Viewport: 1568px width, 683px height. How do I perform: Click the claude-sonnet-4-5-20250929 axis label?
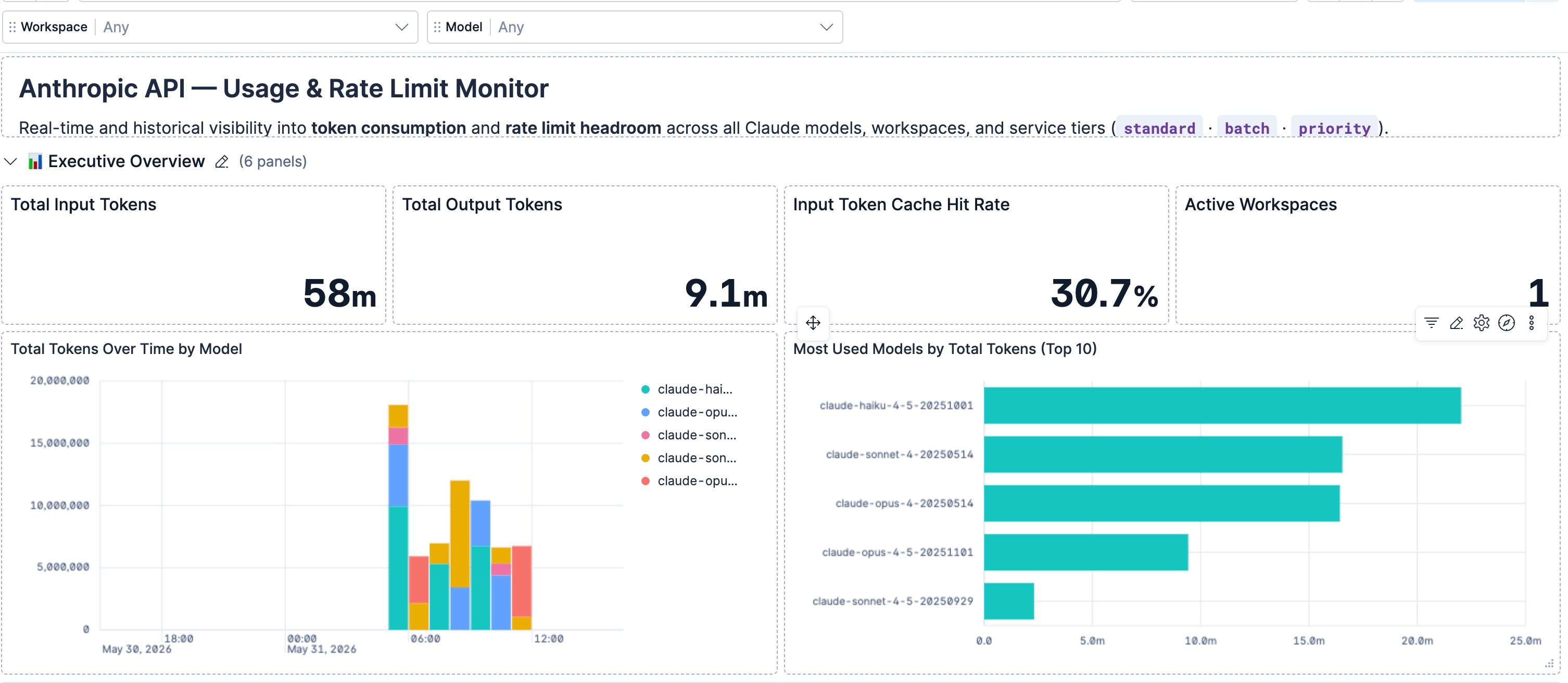tap(892, 601)
